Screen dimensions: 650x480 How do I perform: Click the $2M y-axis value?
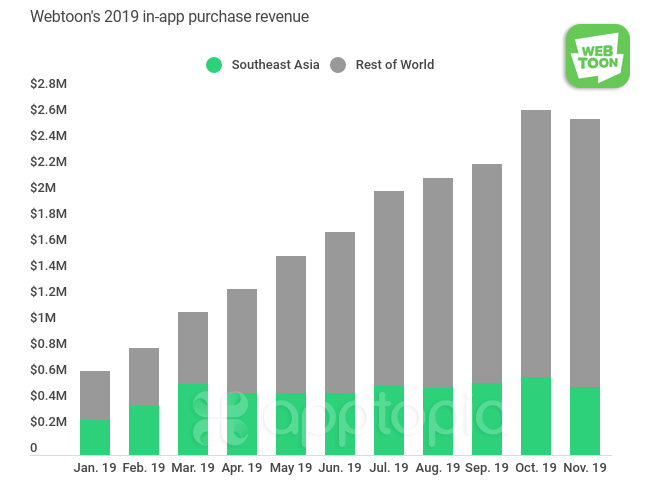tap(43, 188)
